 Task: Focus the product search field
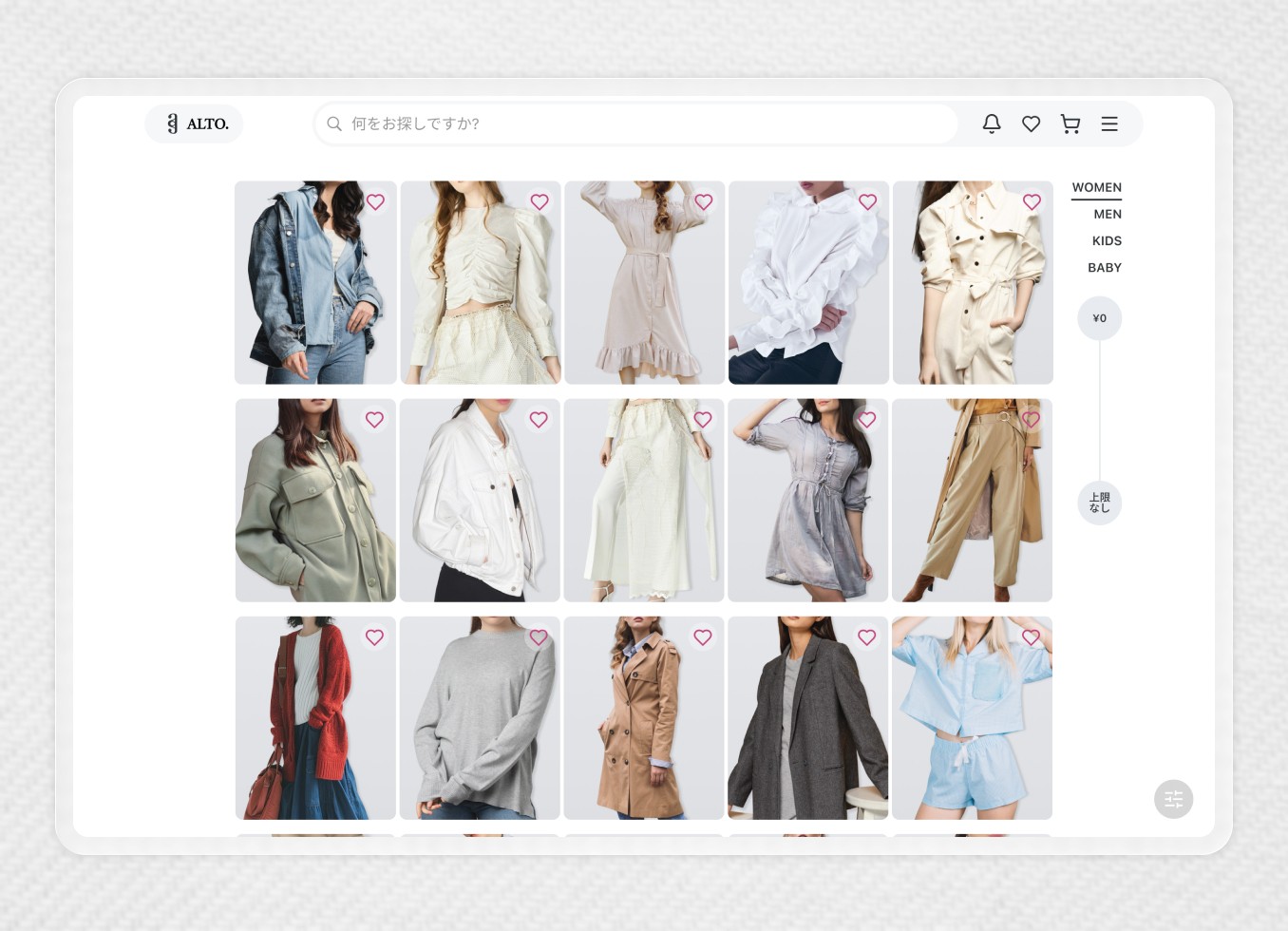635,123
